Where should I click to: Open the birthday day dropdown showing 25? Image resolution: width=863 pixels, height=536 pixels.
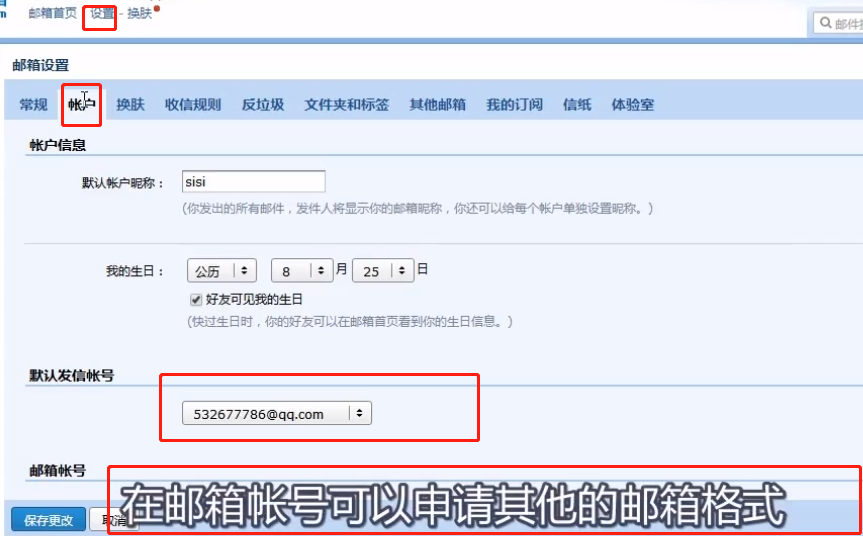tap(383, 271)
